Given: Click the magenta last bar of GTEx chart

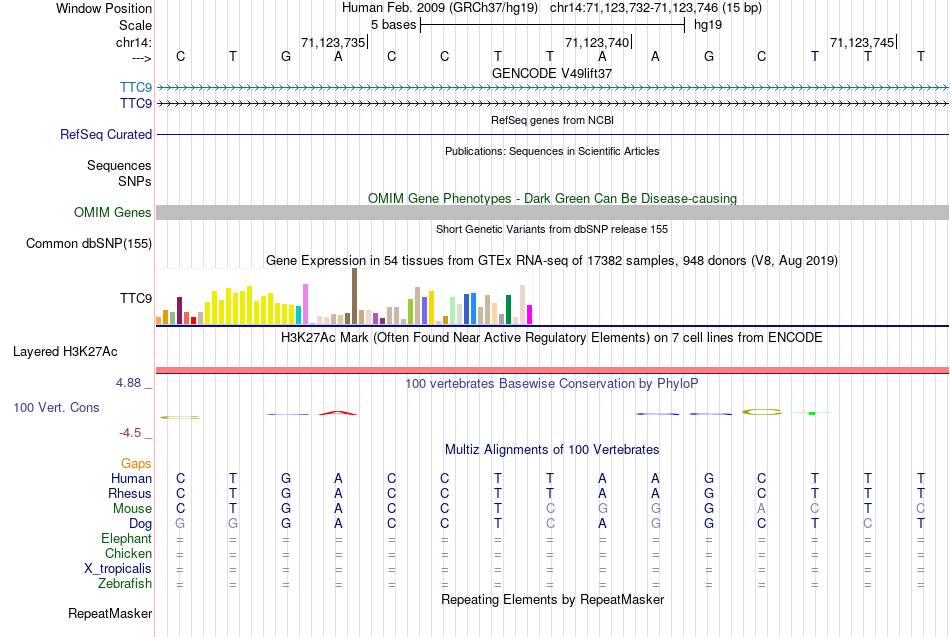Looking at the screenshot, I should point(530,315).
